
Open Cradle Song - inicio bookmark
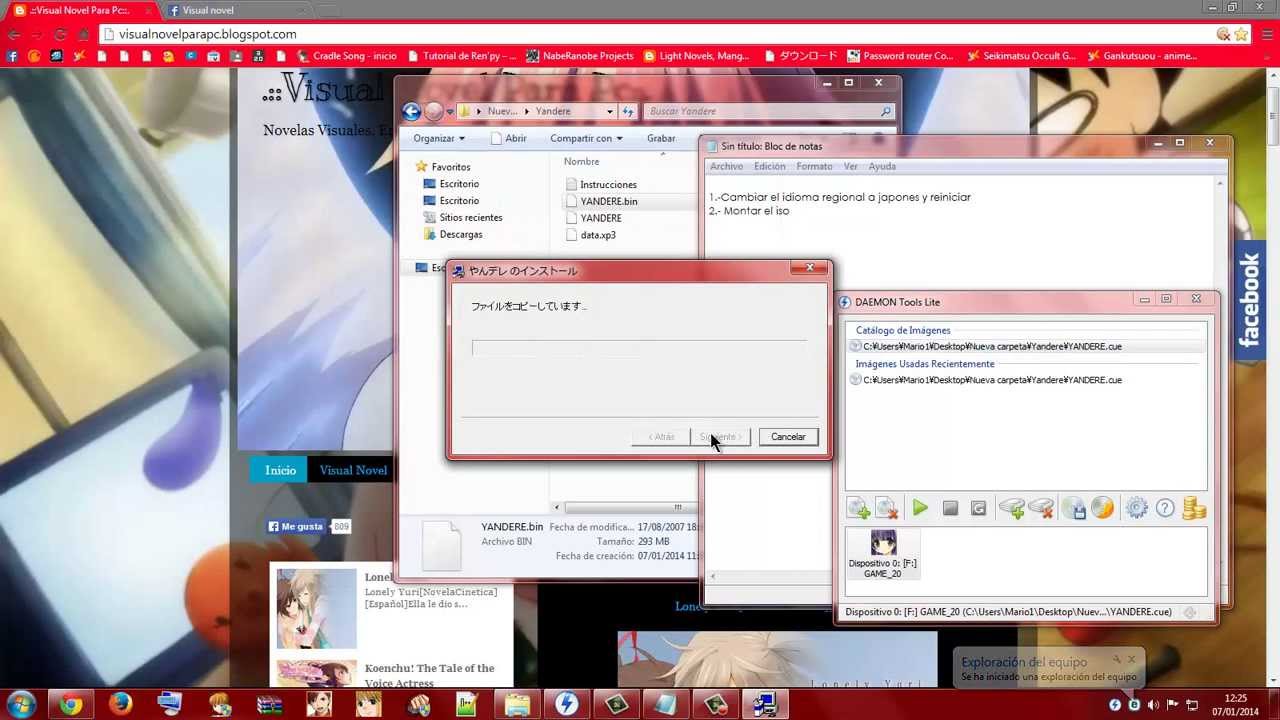point(346,56)
